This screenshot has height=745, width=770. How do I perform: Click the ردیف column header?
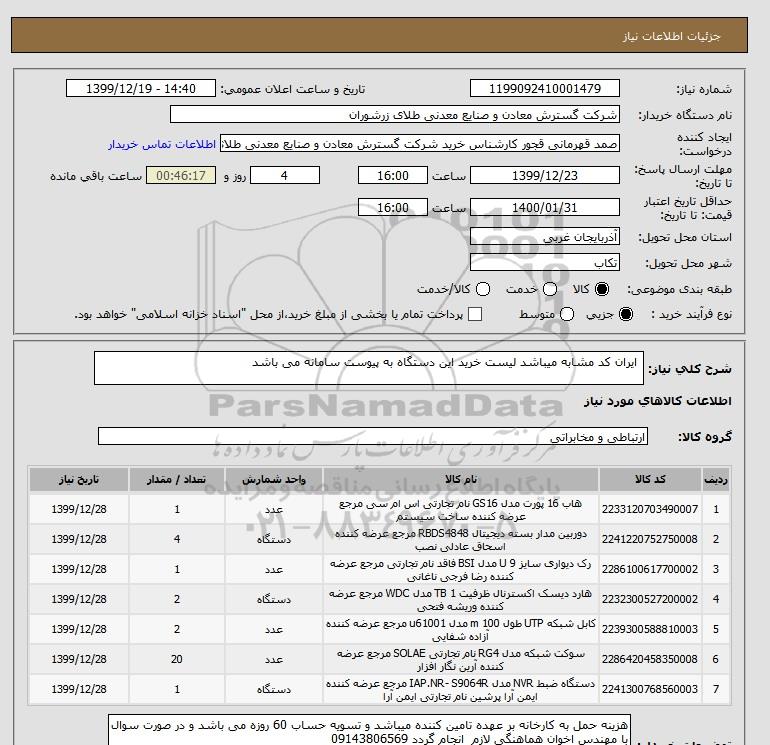(715, 479)
